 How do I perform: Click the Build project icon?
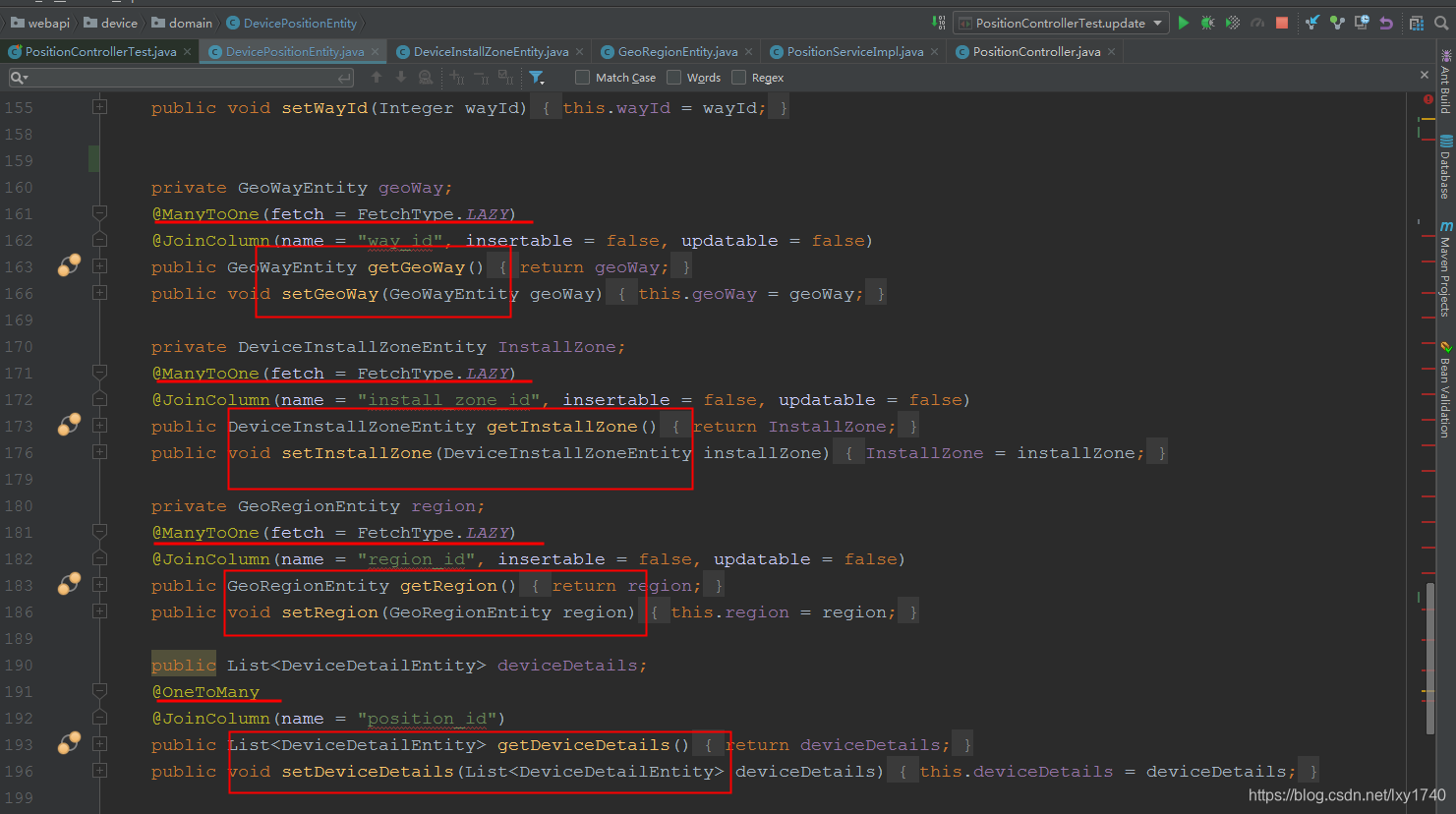[x=940, y=23]
